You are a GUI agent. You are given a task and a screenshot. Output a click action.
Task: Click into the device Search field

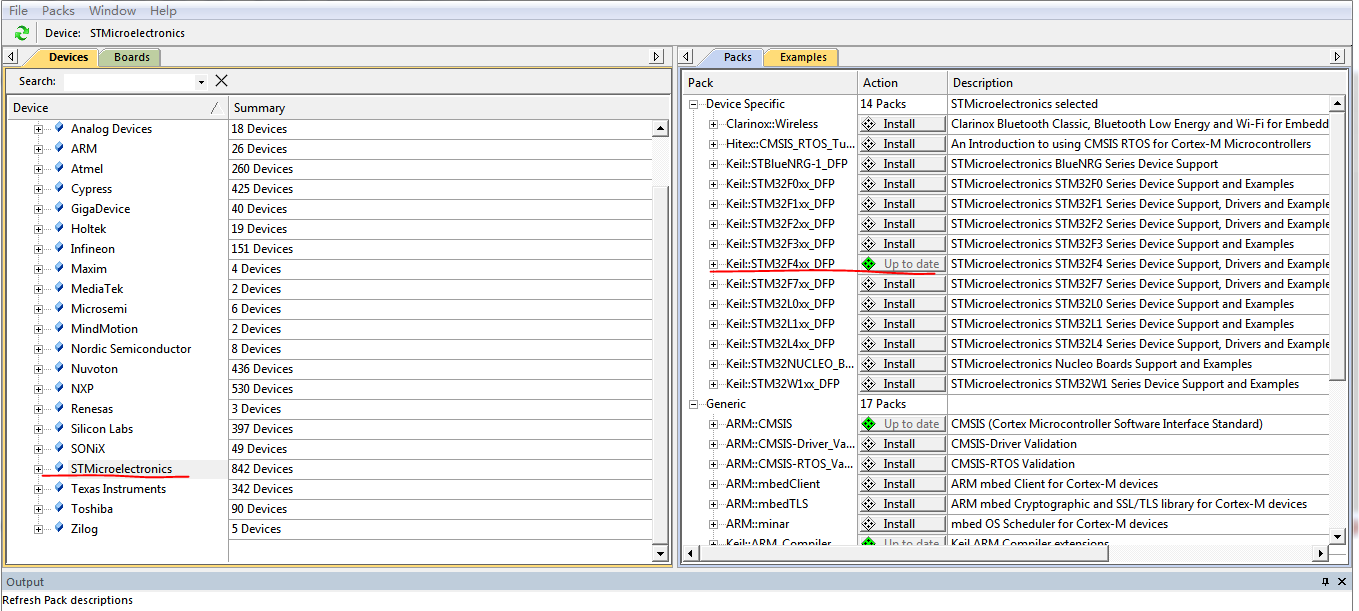tap(128, 82)
